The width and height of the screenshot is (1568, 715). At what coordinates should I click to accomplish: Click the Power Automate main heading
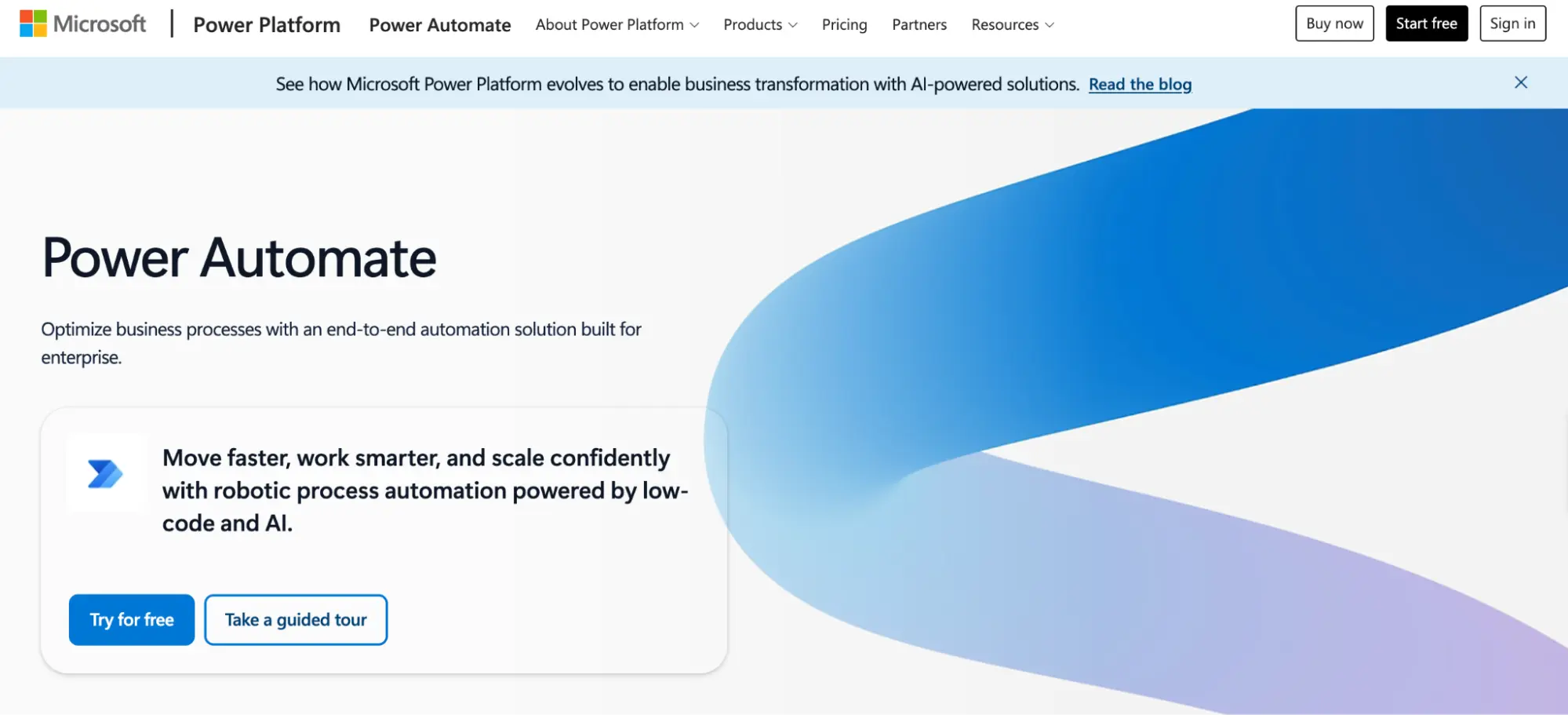[x=239, y=258]
